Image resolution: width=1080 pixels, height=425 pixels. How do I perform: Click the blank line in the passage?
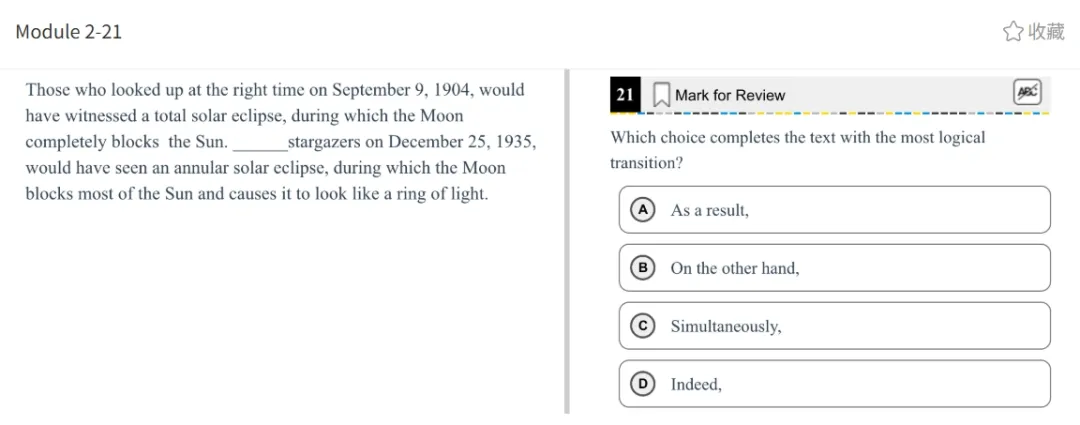point(259,143)
